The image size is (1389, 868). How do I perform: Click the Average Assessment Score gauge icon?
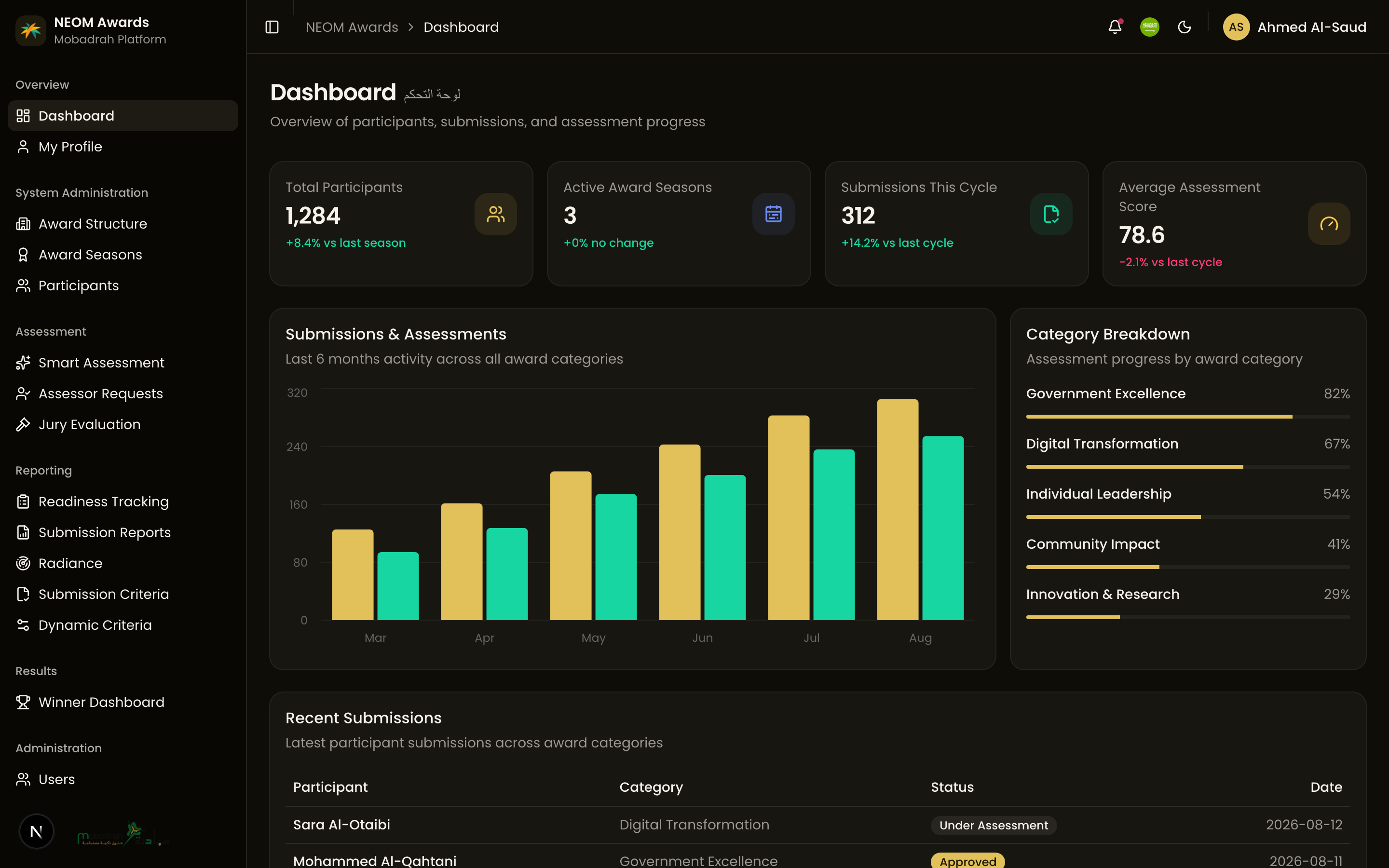point(1329,224)
